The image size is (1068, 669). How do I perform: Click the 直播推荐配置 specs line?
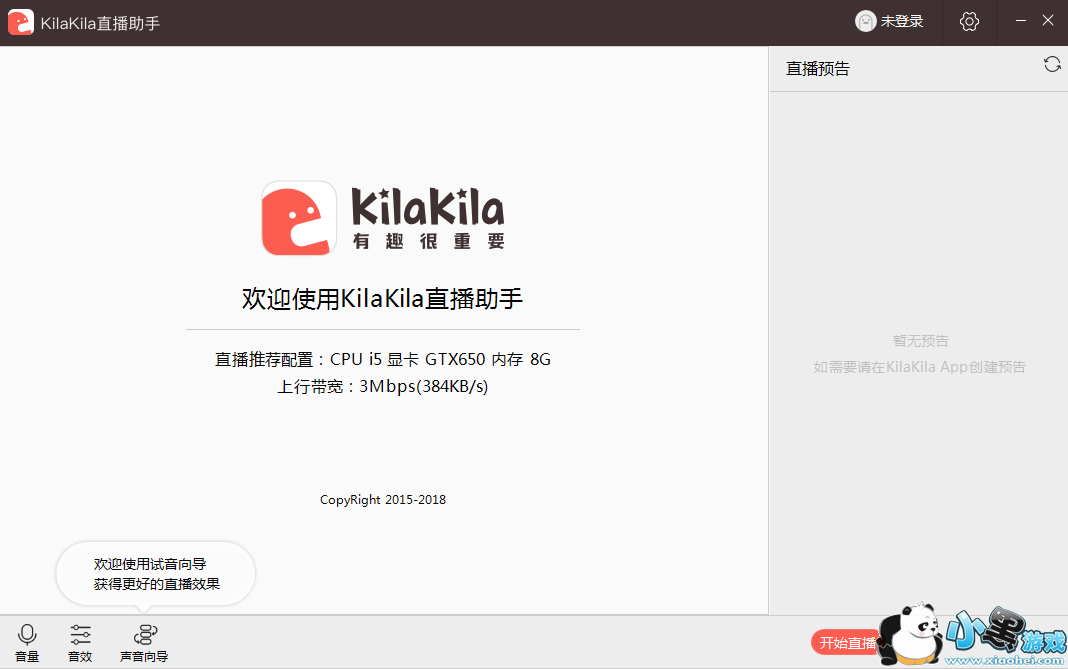coord(383,359)
